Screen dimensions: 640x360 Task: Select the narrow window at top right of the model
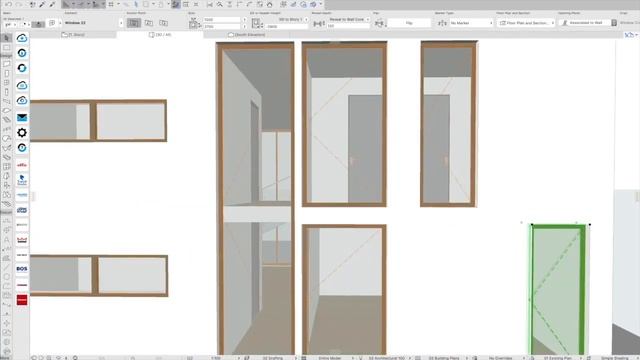449,124
